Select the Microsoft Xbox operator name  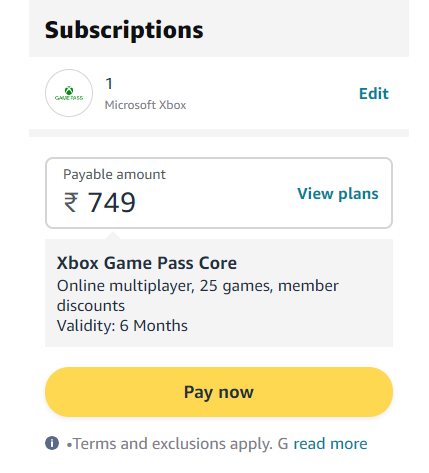[145, 105]
